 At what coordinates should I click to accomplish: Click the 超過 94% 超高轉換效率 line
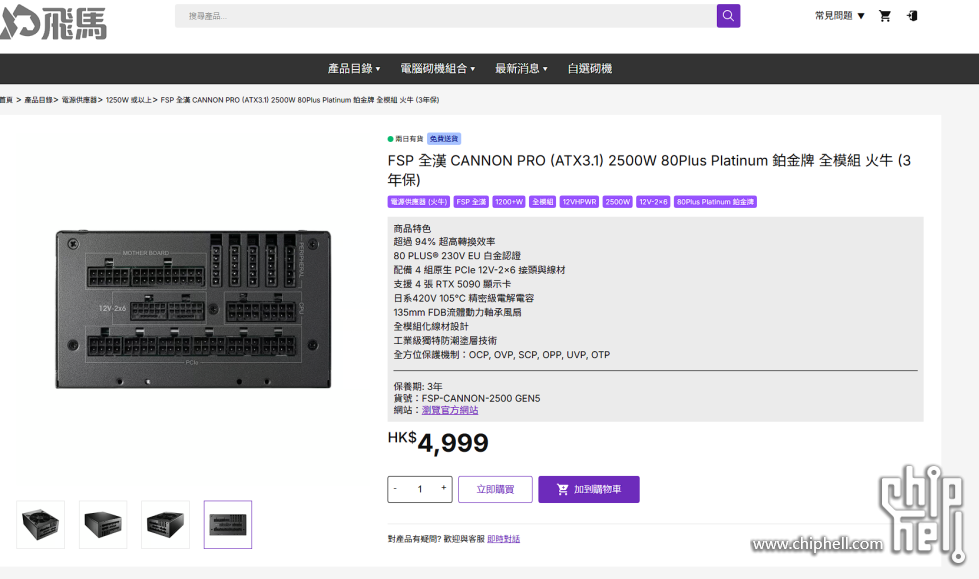click(x=445, y=242)
